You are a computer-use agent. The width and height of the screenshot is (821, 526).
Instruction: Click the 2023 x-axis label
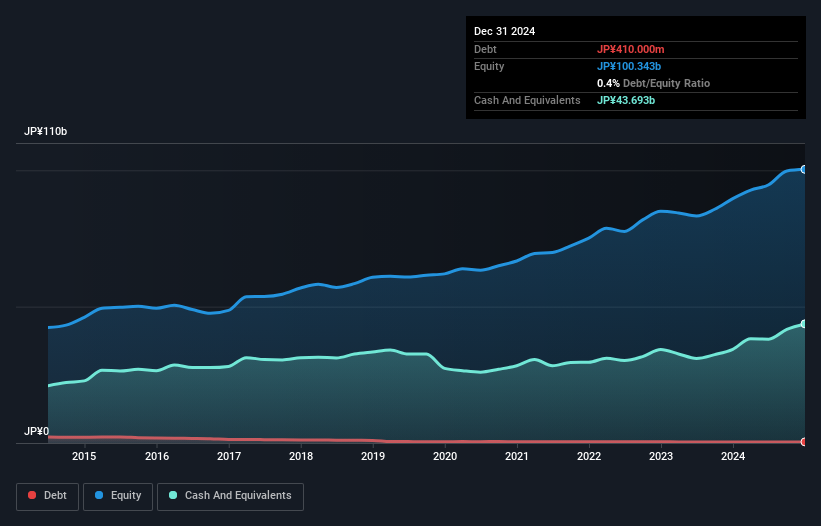click(x=661, y=456)
